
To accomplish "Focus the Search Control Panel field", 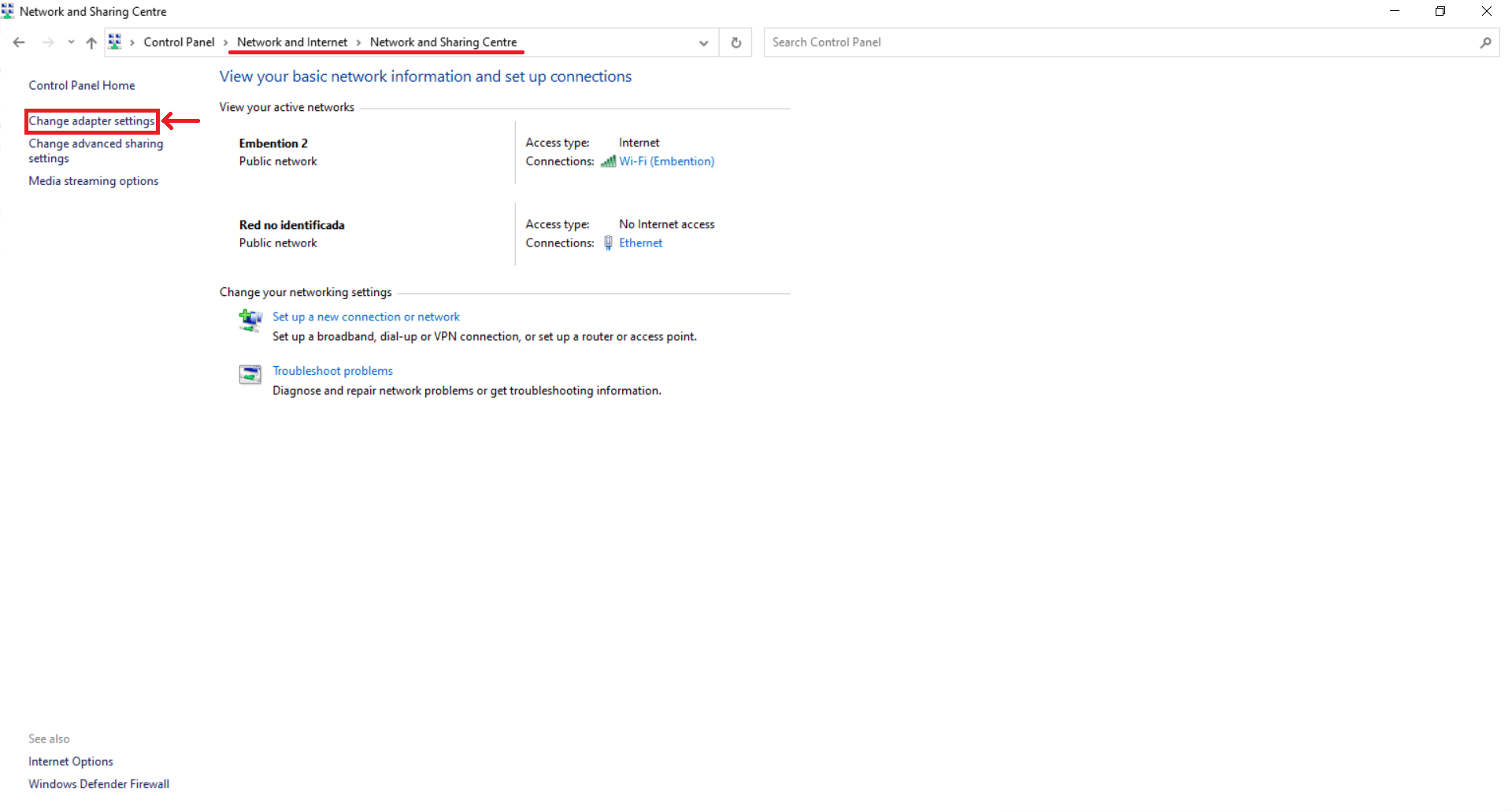I will [x=1118, y=43].
